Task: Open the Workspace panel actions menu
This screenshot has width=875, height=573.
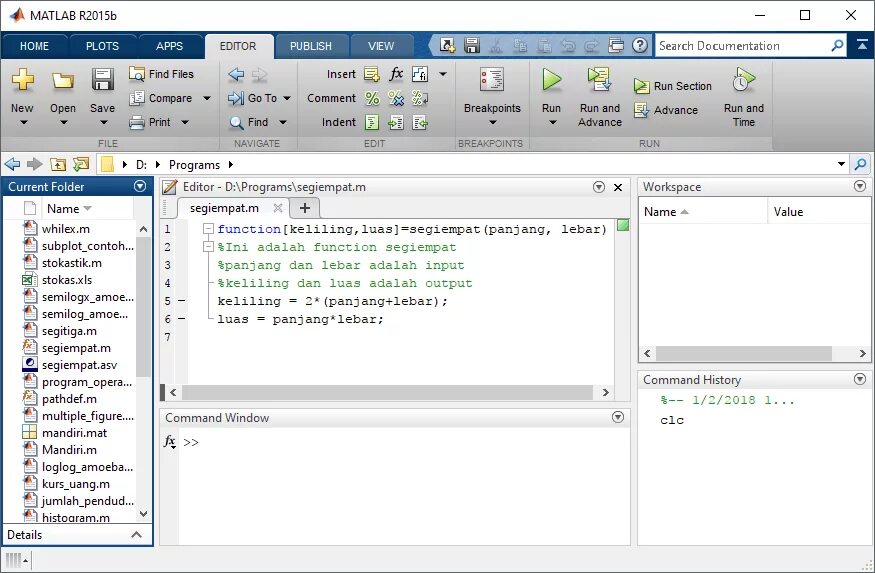Action: [860, 186]
